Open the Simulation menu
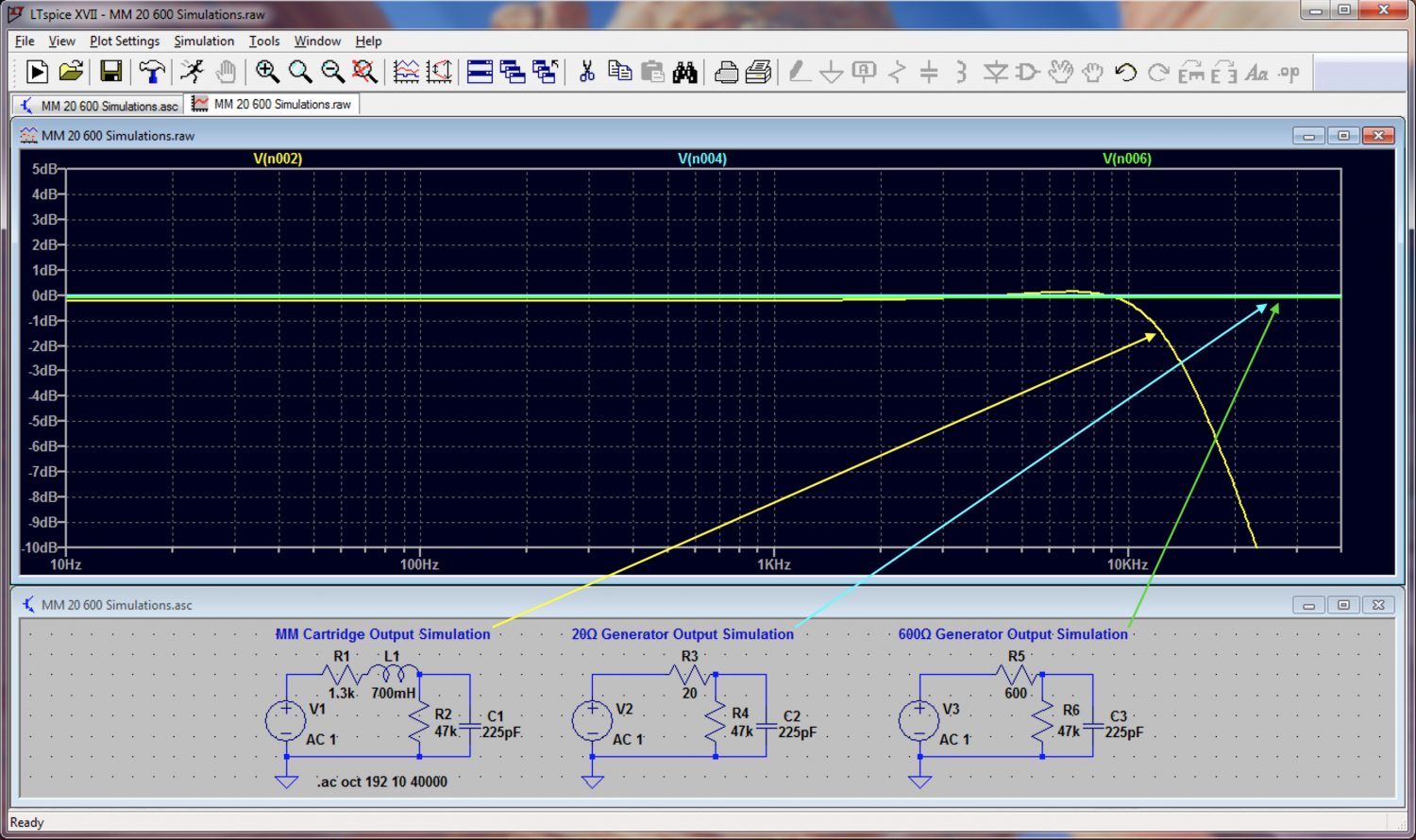This screenshot has height=840, width=1416. (204, 41)
